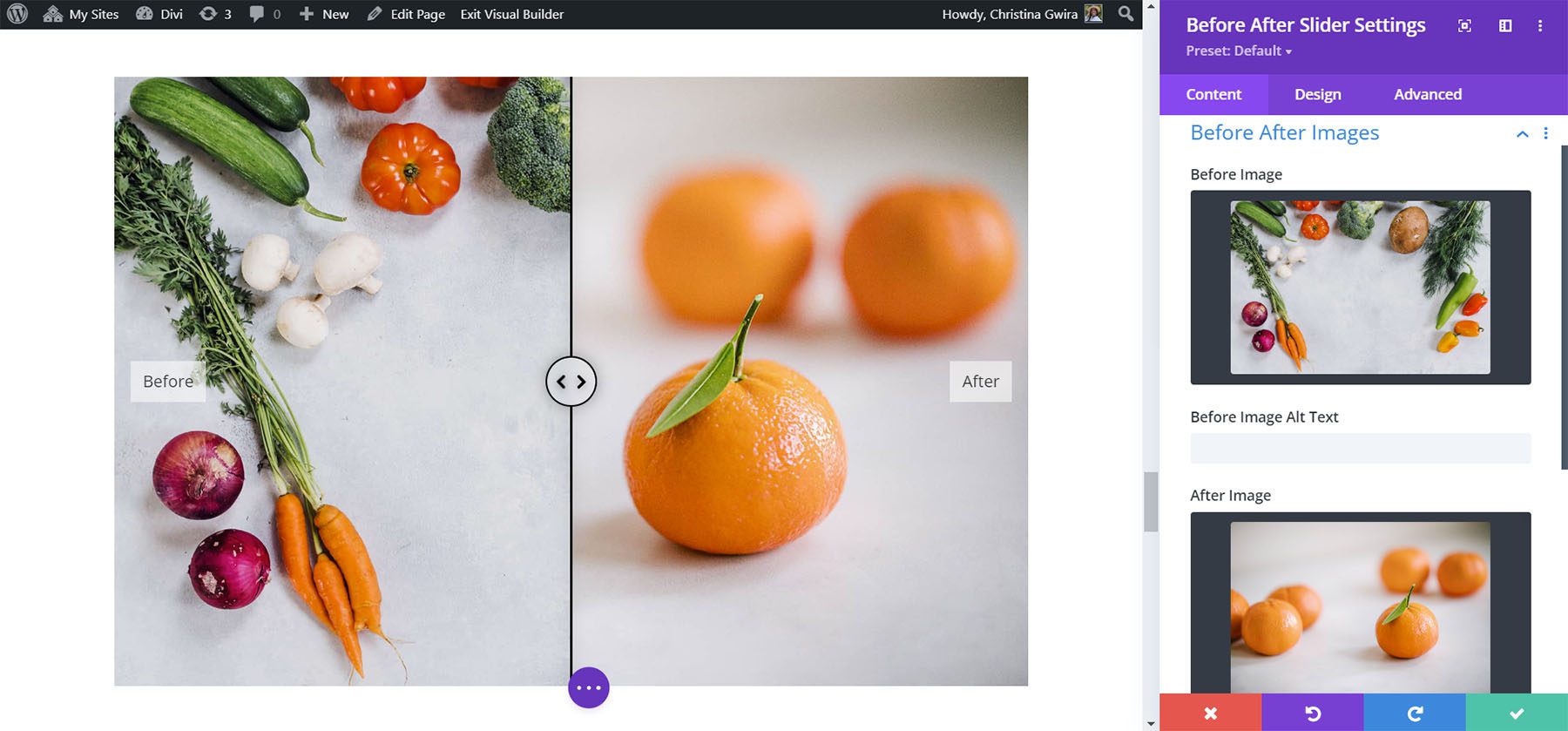
Task: Click the page scrollbar down arrow
Action: (x=1151, y=724)
